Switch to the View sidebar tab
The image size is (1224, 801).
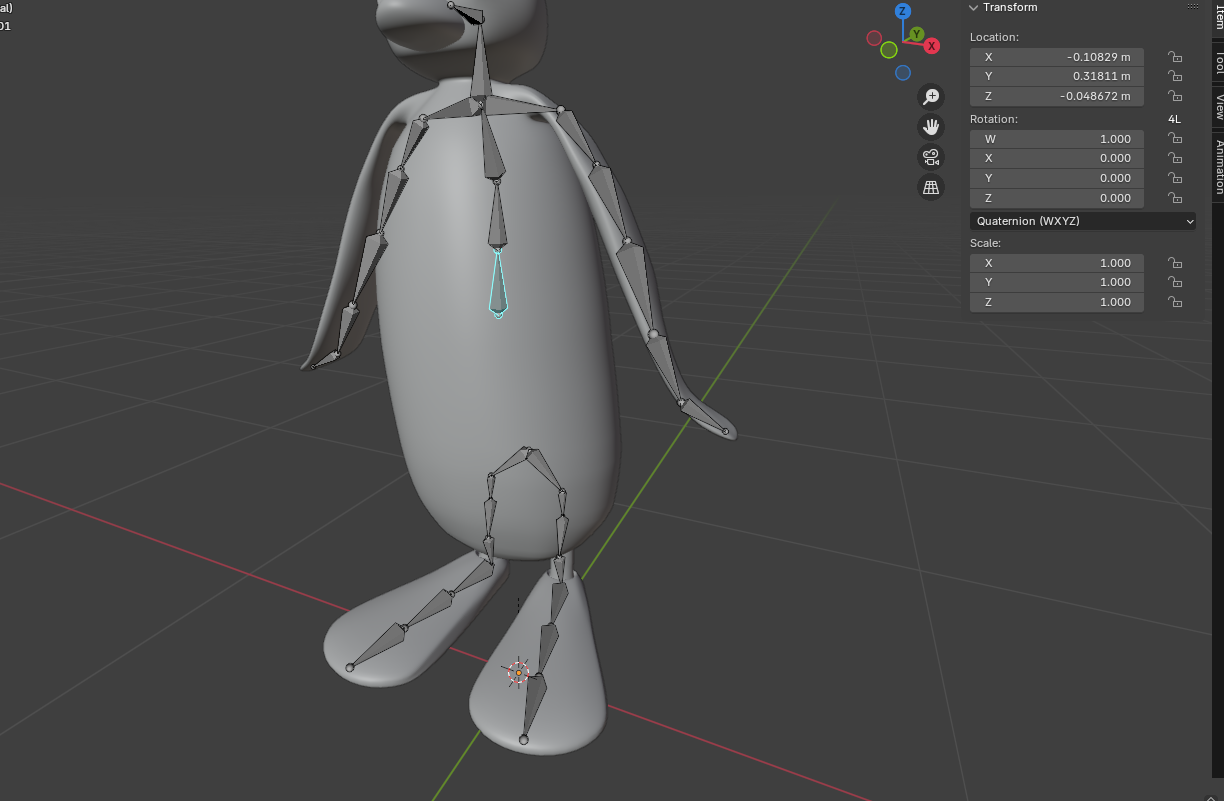tap(1218, 106)
